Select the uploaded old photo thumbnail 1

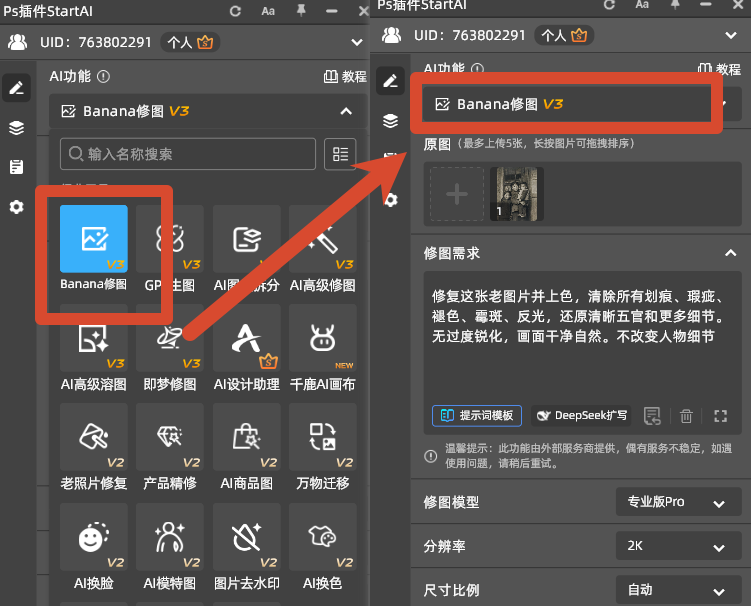[517, 194]
